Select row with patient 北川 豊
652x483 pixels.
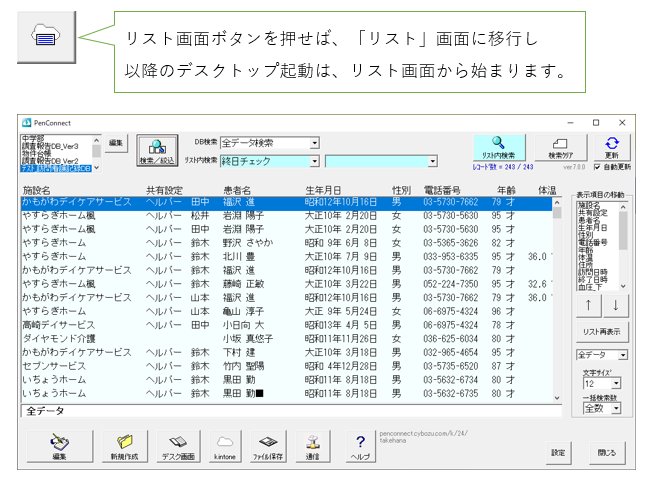(x=286, y=256)
